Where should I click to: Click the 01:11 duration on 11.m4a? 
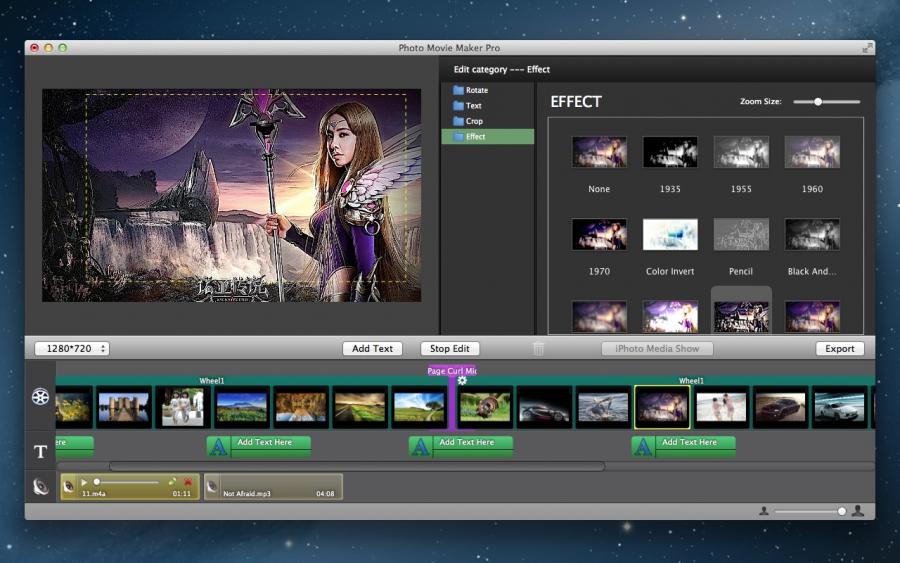[181, 494]
